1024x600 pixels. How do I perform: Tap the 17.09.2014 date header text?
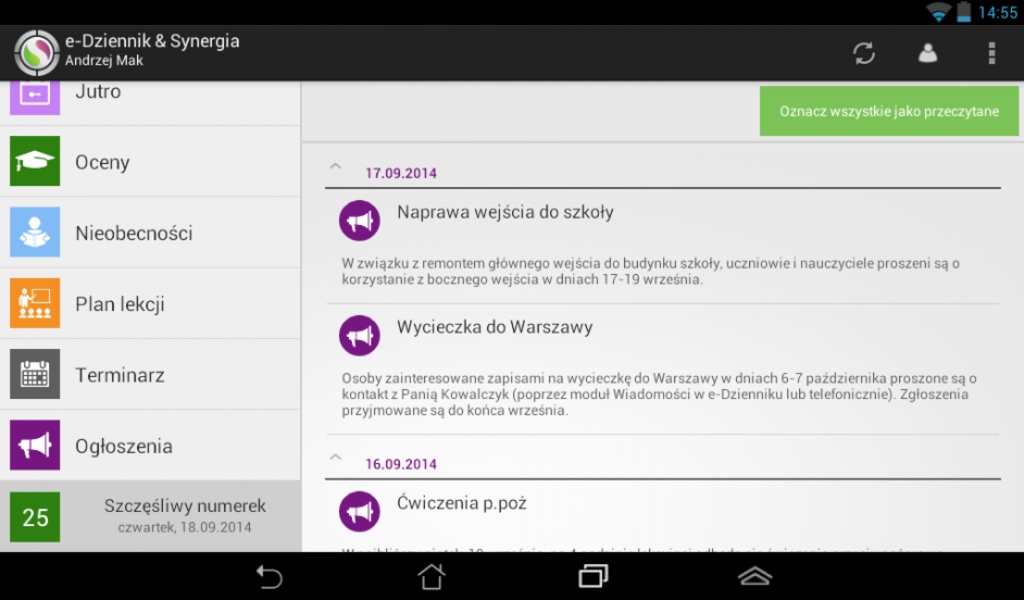(x=401, y=173)
